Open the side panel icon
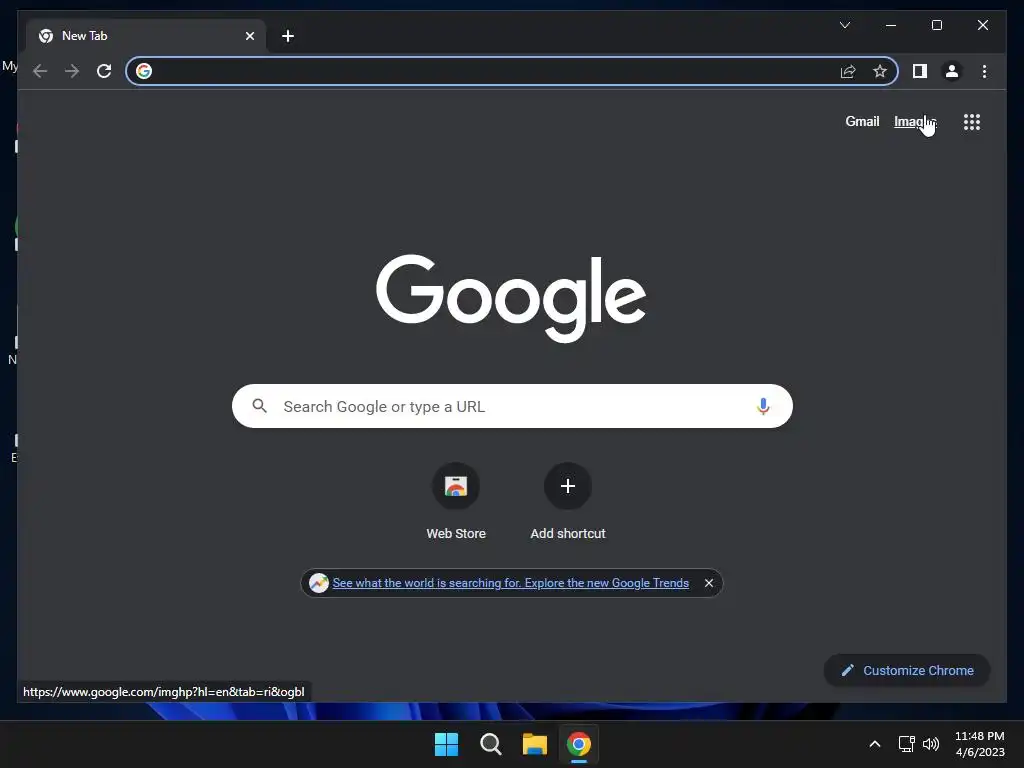 click(x=920, y=71)
